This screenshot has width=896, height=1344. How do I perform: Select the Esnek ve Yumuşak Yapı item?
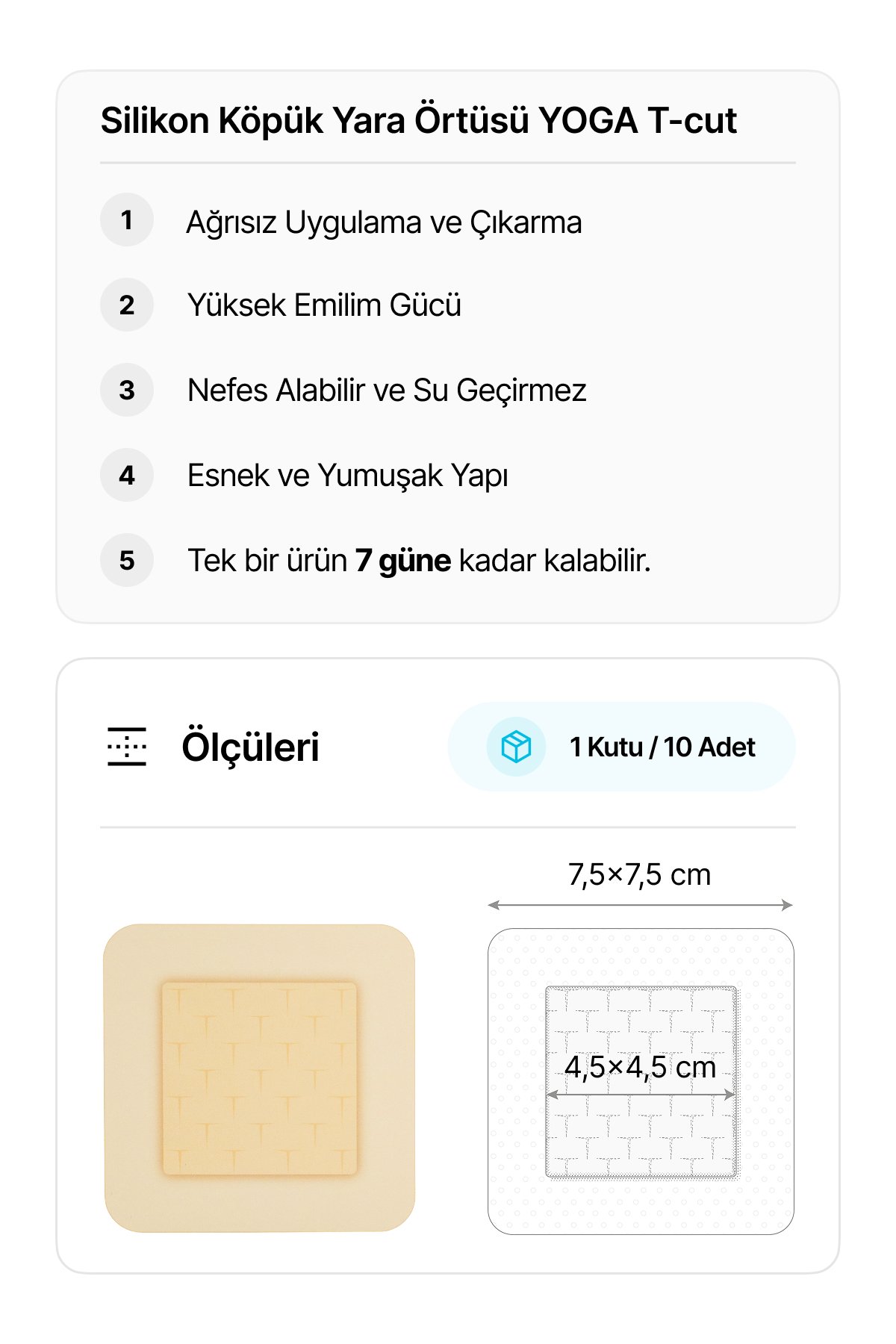(347, 476)
